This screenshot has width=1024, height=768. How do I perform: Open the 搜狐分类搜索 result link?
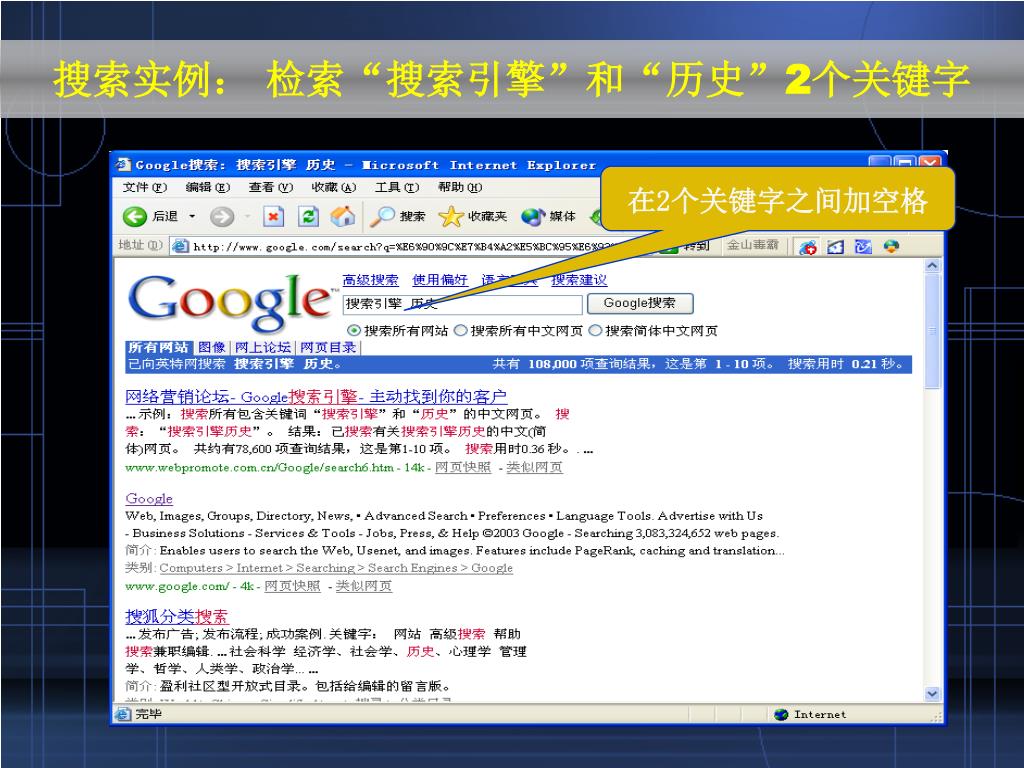176,616
